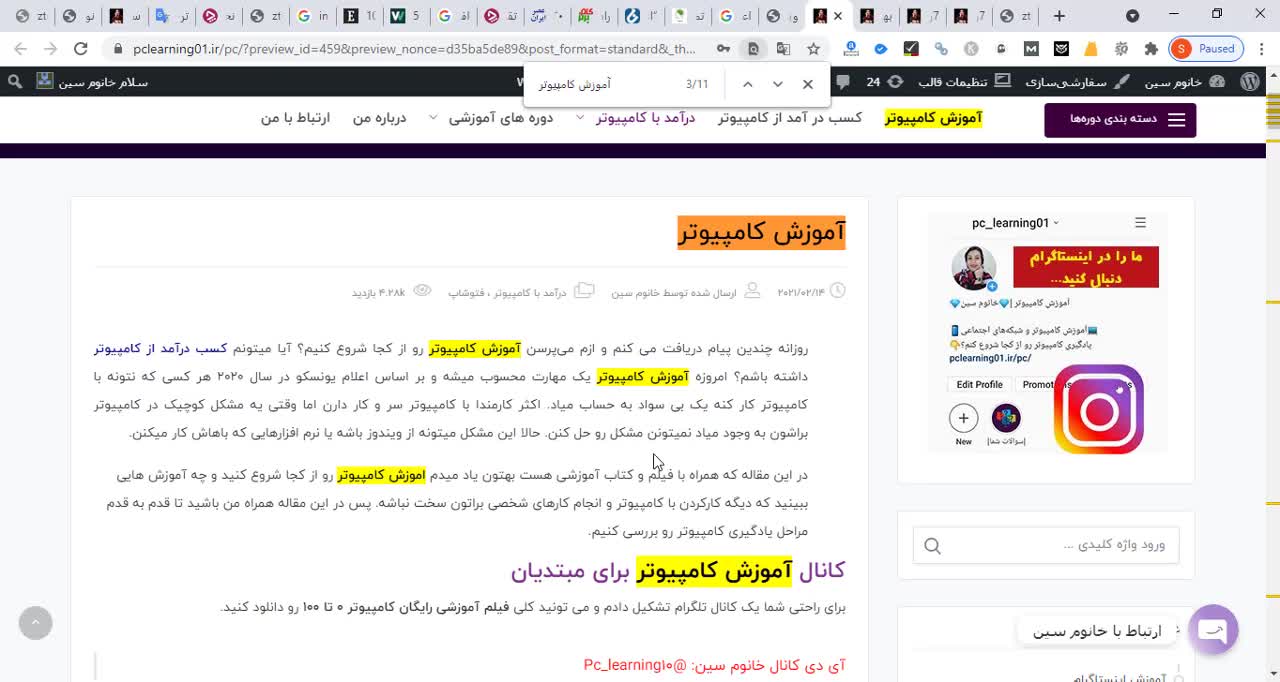Go to next match with the find bar down arrow
This screenshot has height=682, width=1280.
(x=777, y=84)
